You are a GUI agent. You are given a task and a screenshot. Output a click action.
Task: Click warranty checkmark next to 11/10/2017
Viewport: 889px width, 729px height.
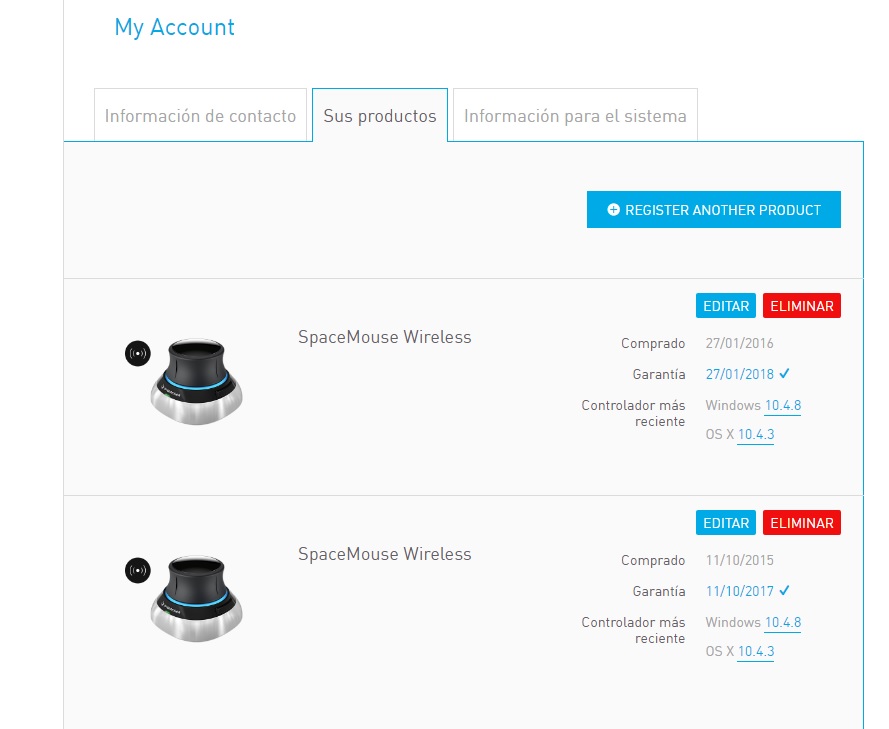pyautogui.click(x=785, y=590)
